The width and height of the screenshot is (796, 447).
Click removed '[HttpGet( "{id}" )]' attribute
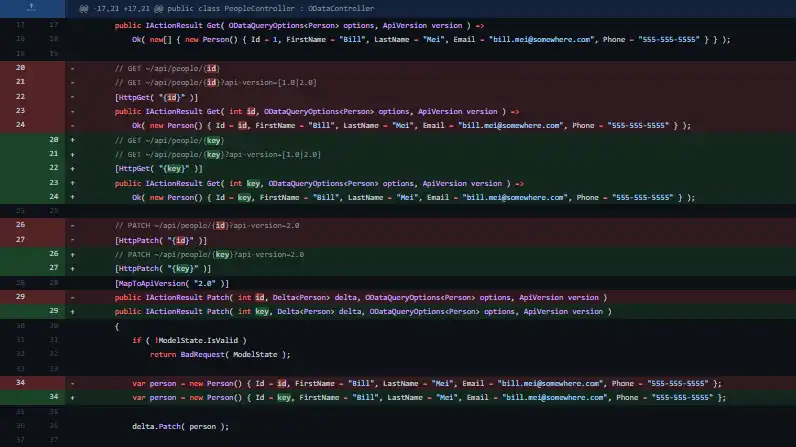[156, 97]
